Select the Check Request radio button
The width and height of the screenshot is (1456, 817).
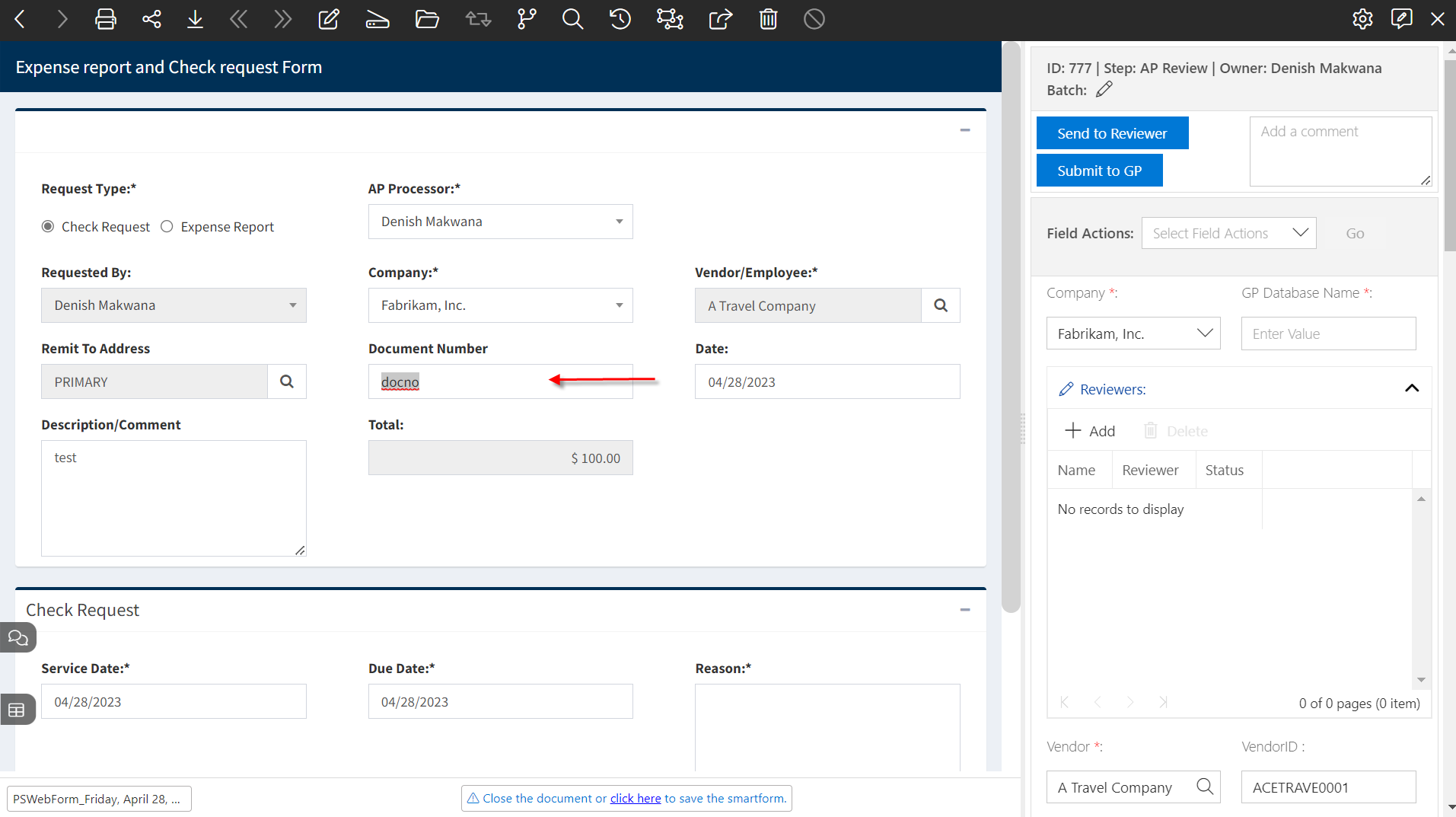tap(48, 226)
